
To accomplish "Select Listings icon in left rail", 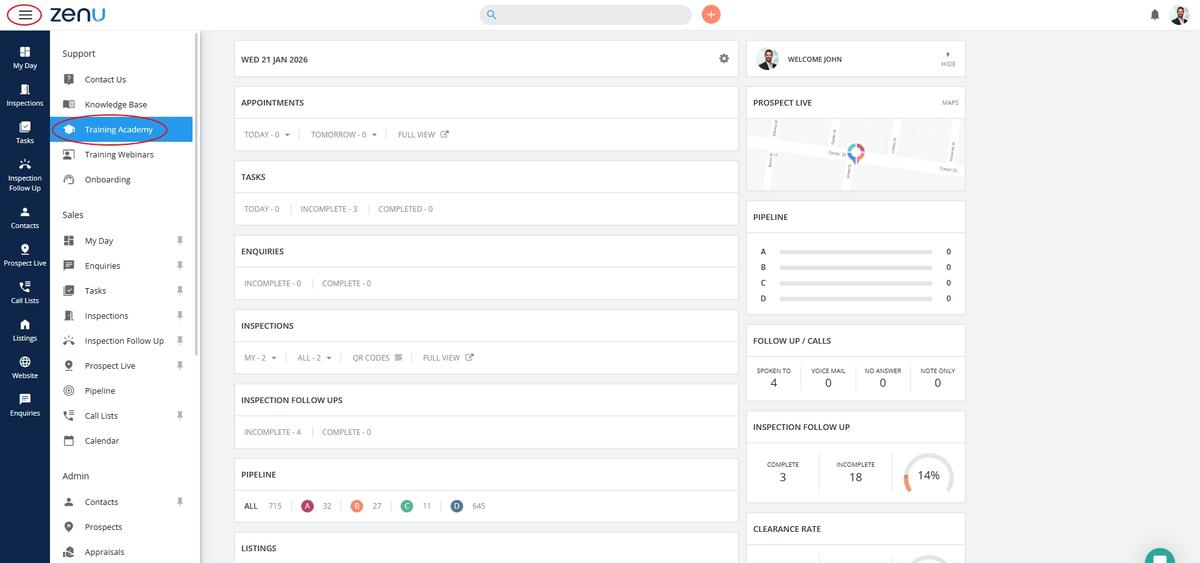I will pos(25,330).
